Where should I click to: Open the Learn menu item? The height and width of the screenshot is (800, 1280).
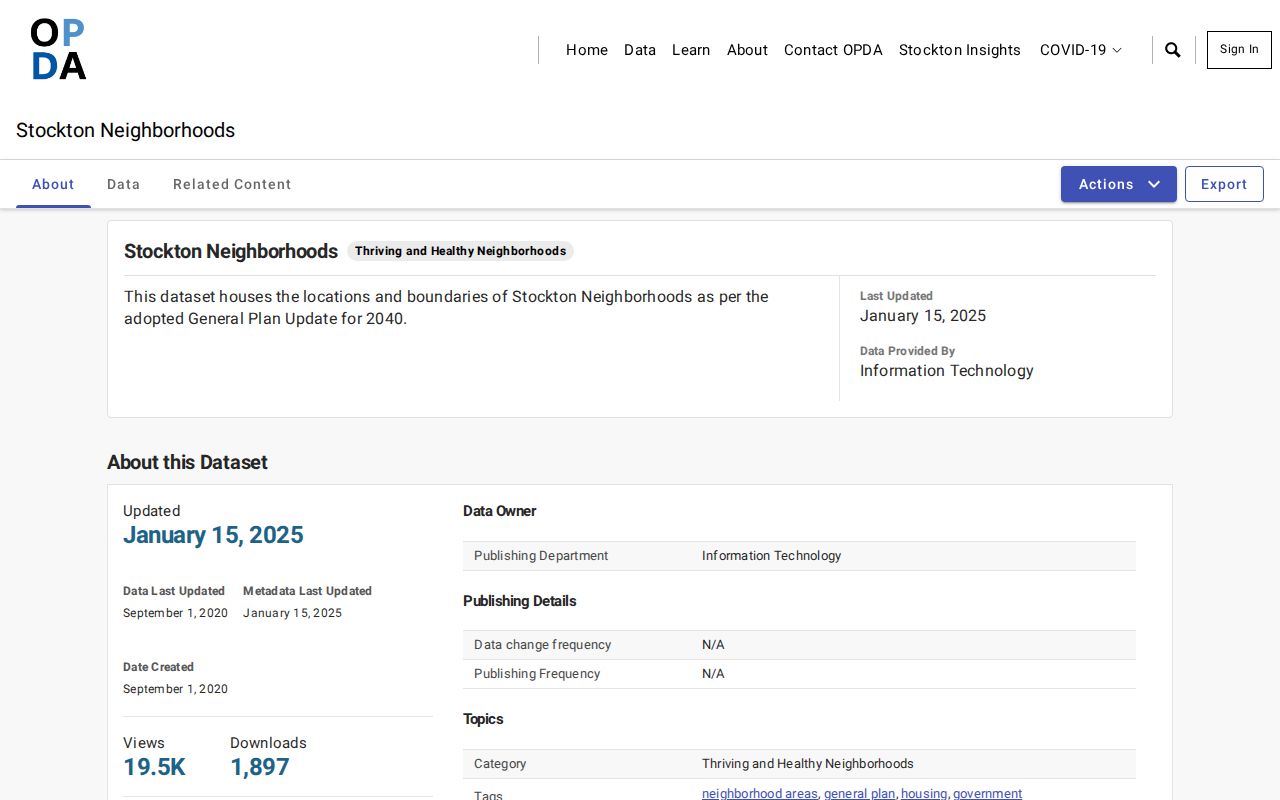691,50
